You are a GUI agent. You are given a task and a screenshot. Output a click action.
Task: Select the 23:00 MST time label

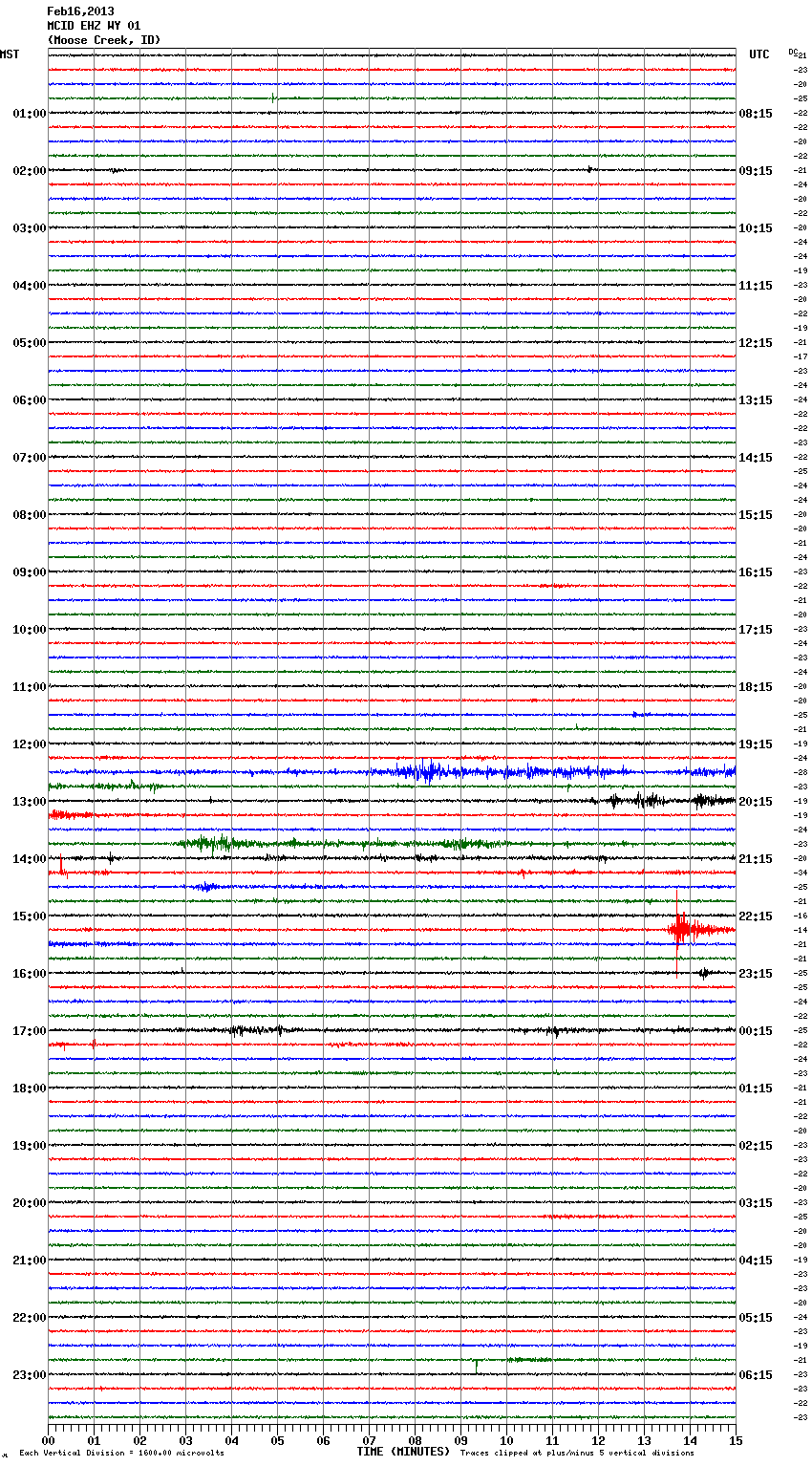30,1375
